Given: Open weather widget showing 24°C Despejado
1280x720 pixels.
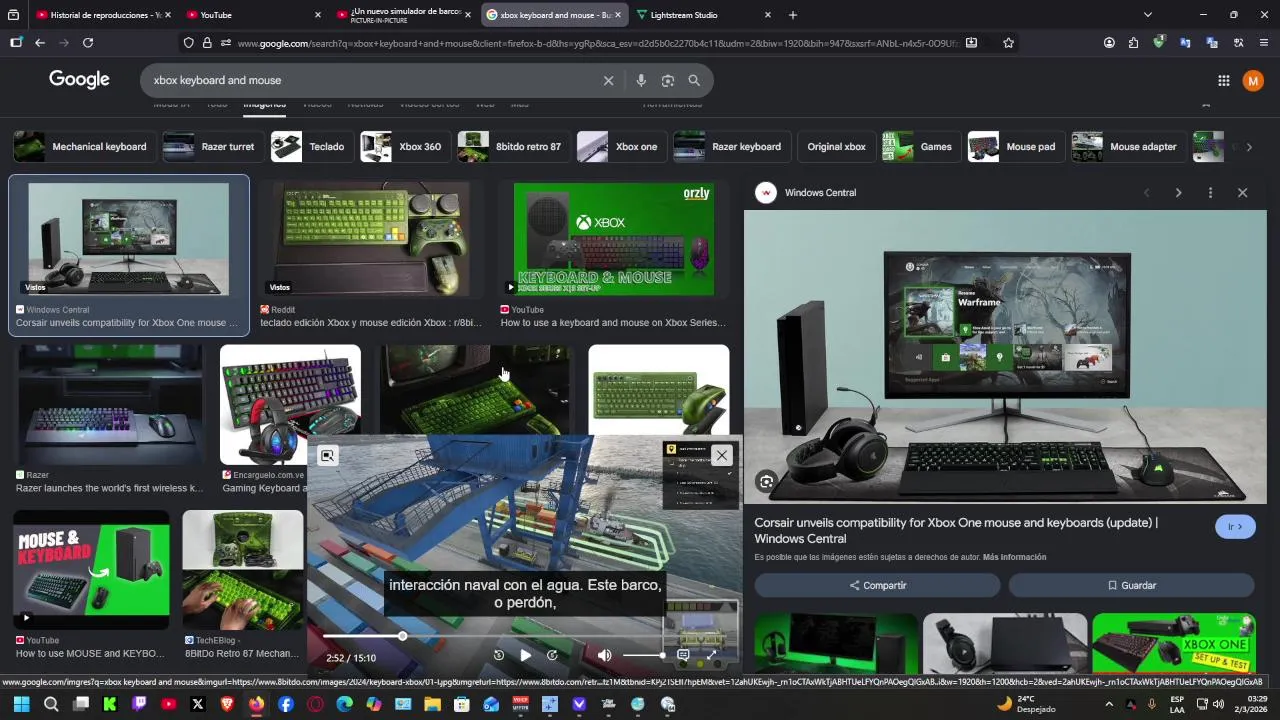Looking at the screenshot, I should click(x=1029, y=704).
